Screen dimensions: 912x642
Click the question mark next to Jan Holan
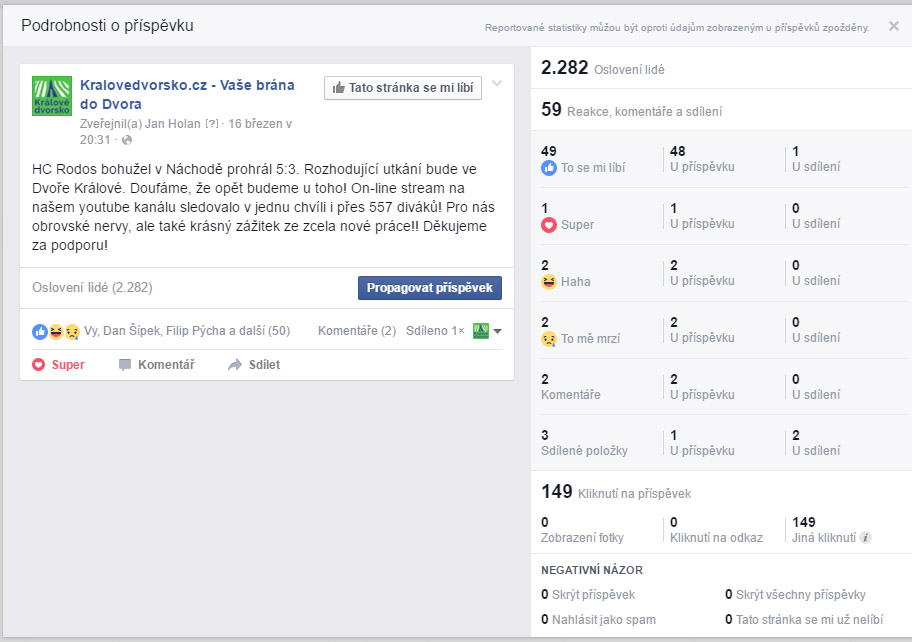click(x=212, y=124)
